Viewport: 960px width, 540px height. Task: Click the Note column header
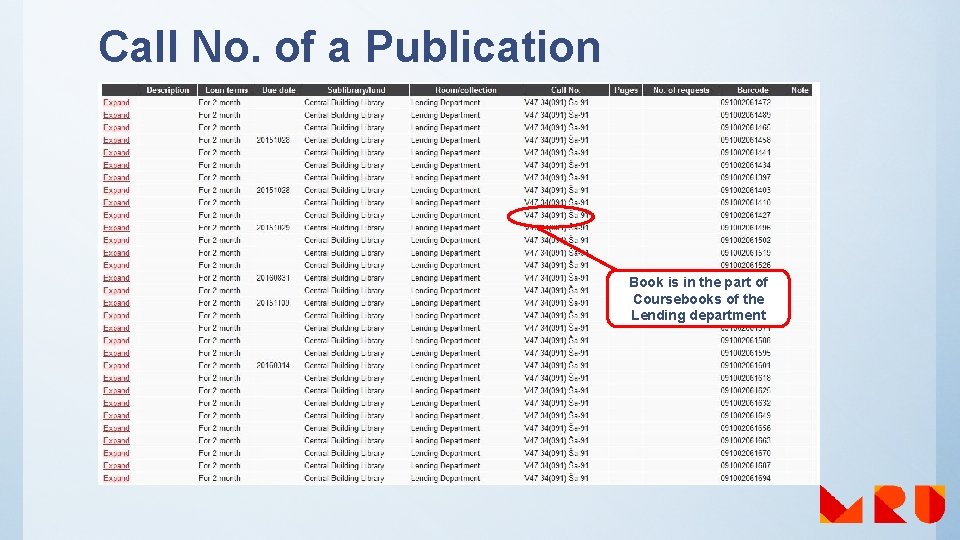[800, 90]
